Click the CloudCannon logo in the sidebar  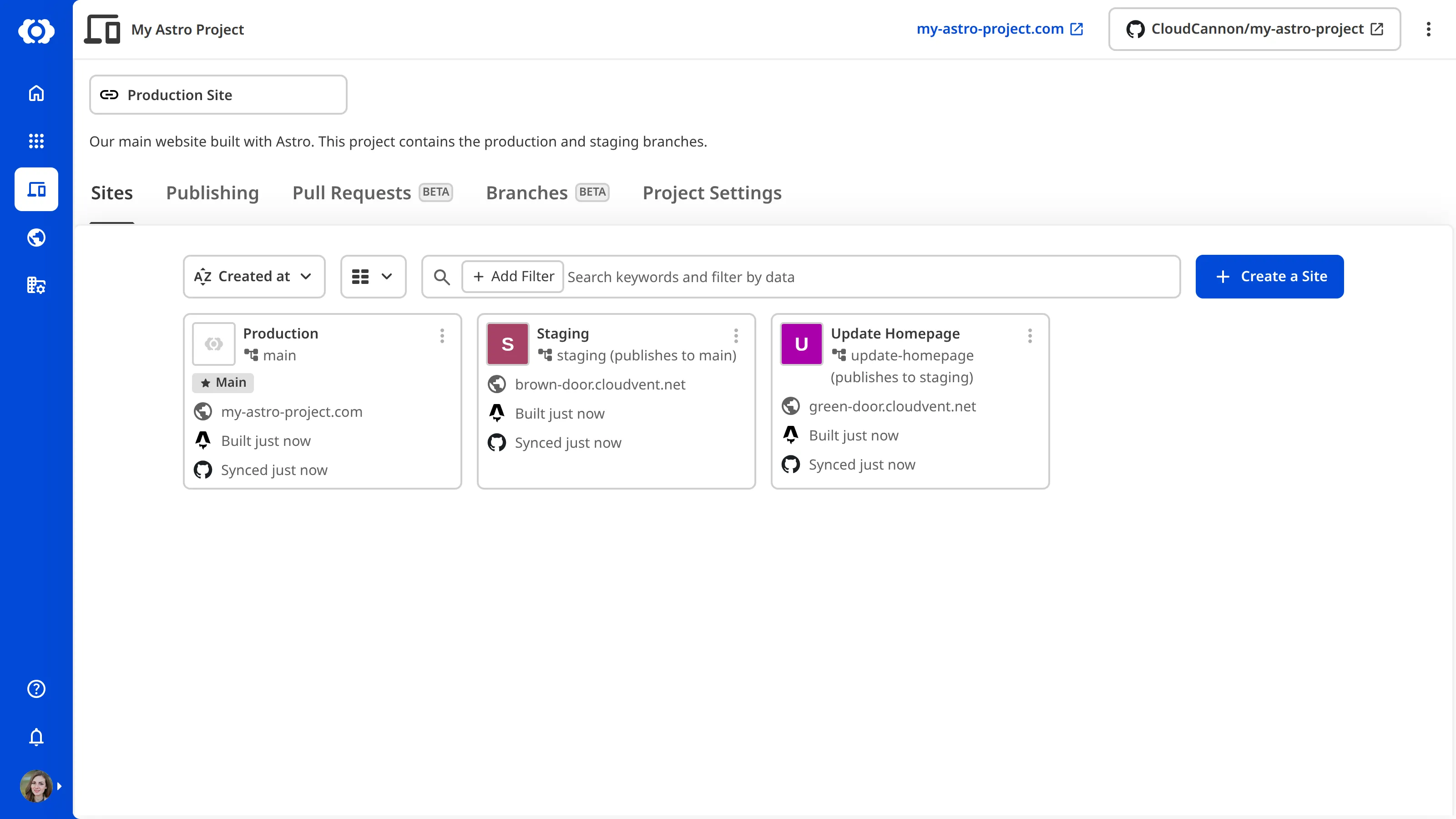36,31
